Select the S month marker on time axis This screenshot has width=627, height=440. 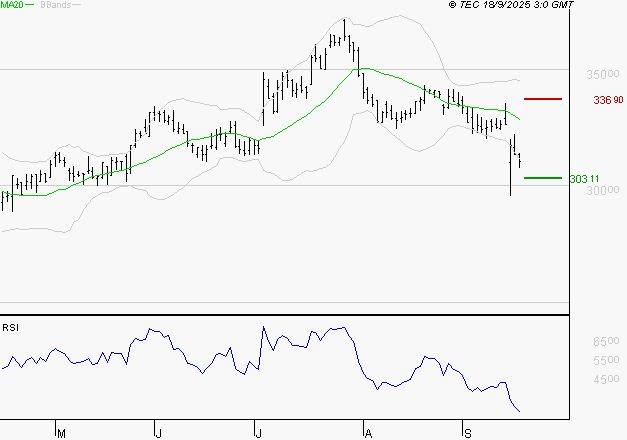click(467, 433)
